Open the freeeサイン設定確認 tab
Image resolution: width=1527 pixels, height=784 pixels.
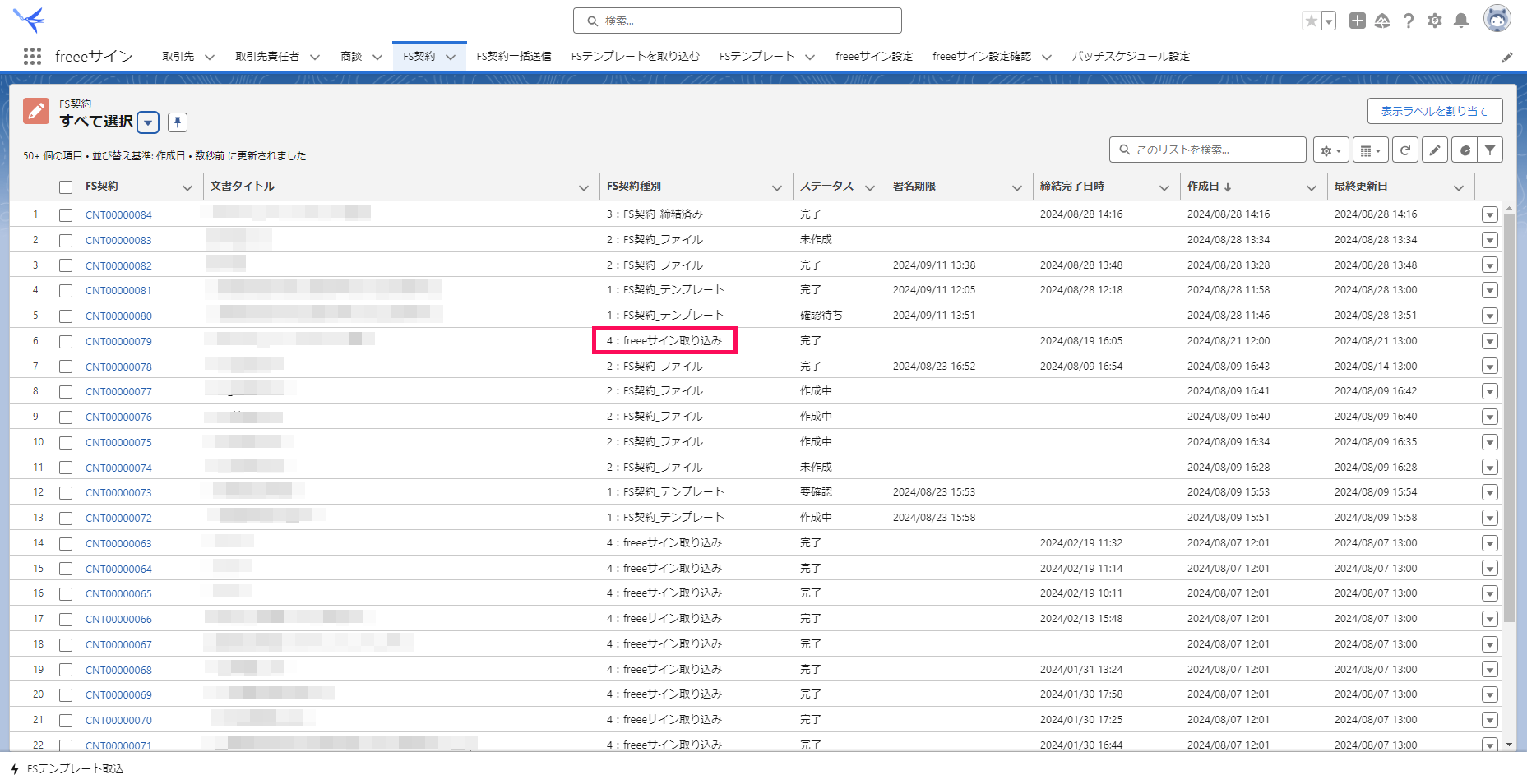point(982,57)
